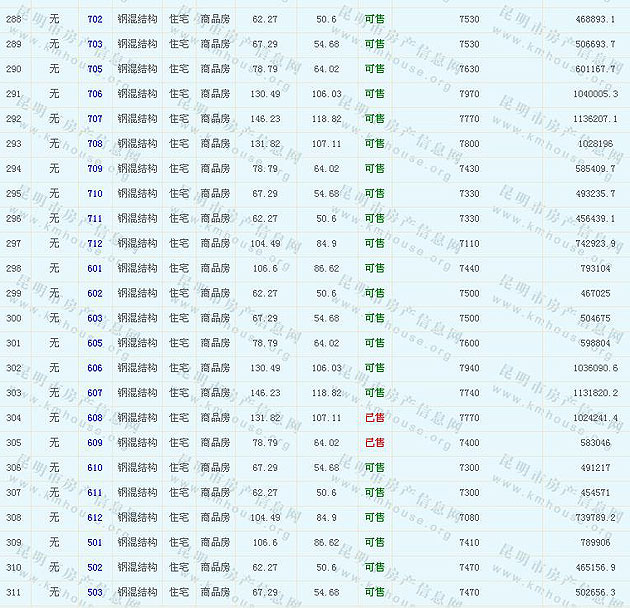This screenshot has width=630, height=608.
Task: Click room number 703 link
Action: pos(95,45)
